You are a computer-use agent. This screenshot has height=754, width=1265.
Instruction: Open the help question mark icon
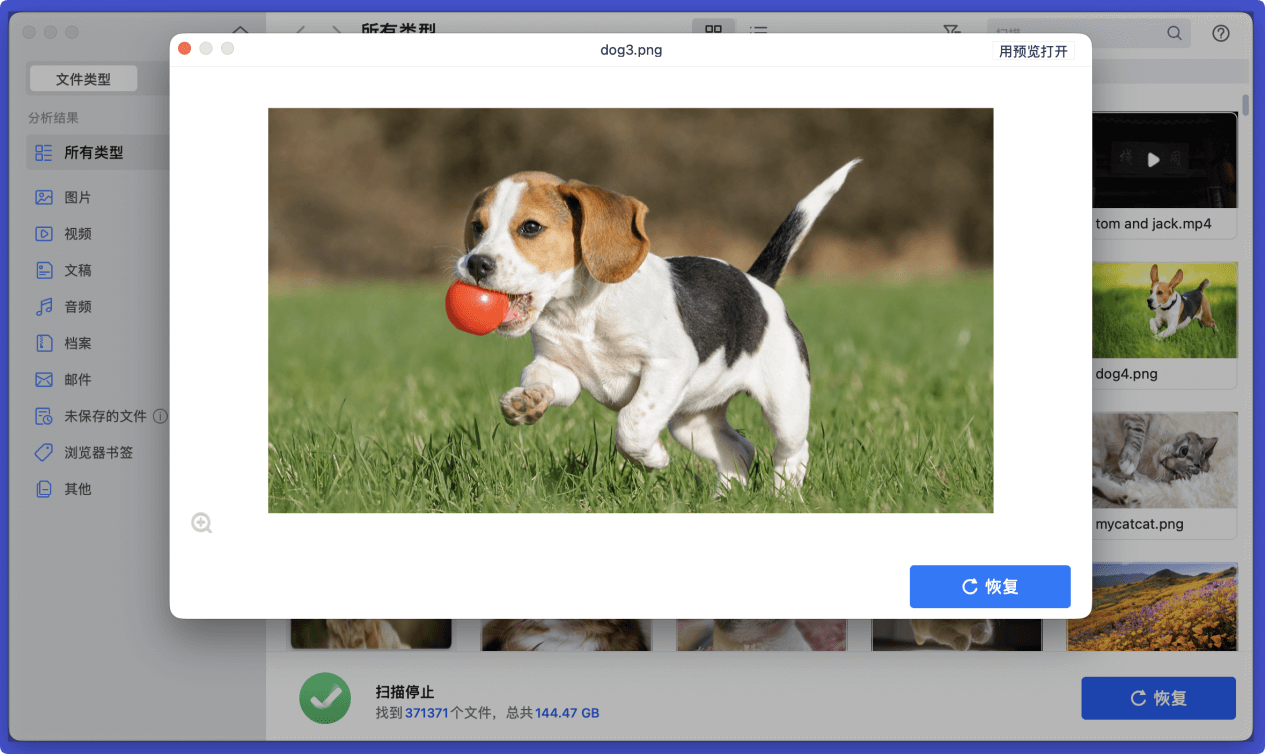[x=1220, y=33]
